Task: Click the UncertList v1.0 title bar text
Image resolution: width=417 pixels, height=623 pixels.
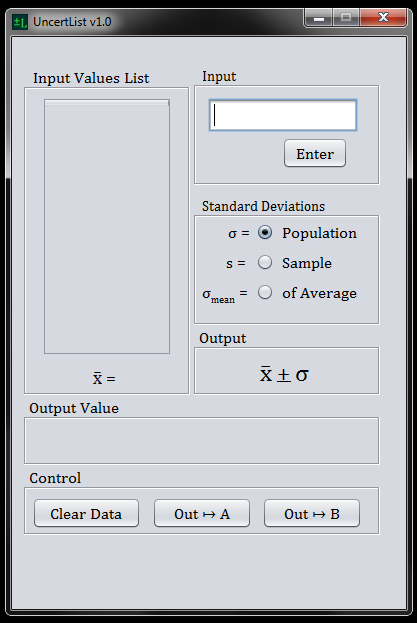Action: [72, 22]
